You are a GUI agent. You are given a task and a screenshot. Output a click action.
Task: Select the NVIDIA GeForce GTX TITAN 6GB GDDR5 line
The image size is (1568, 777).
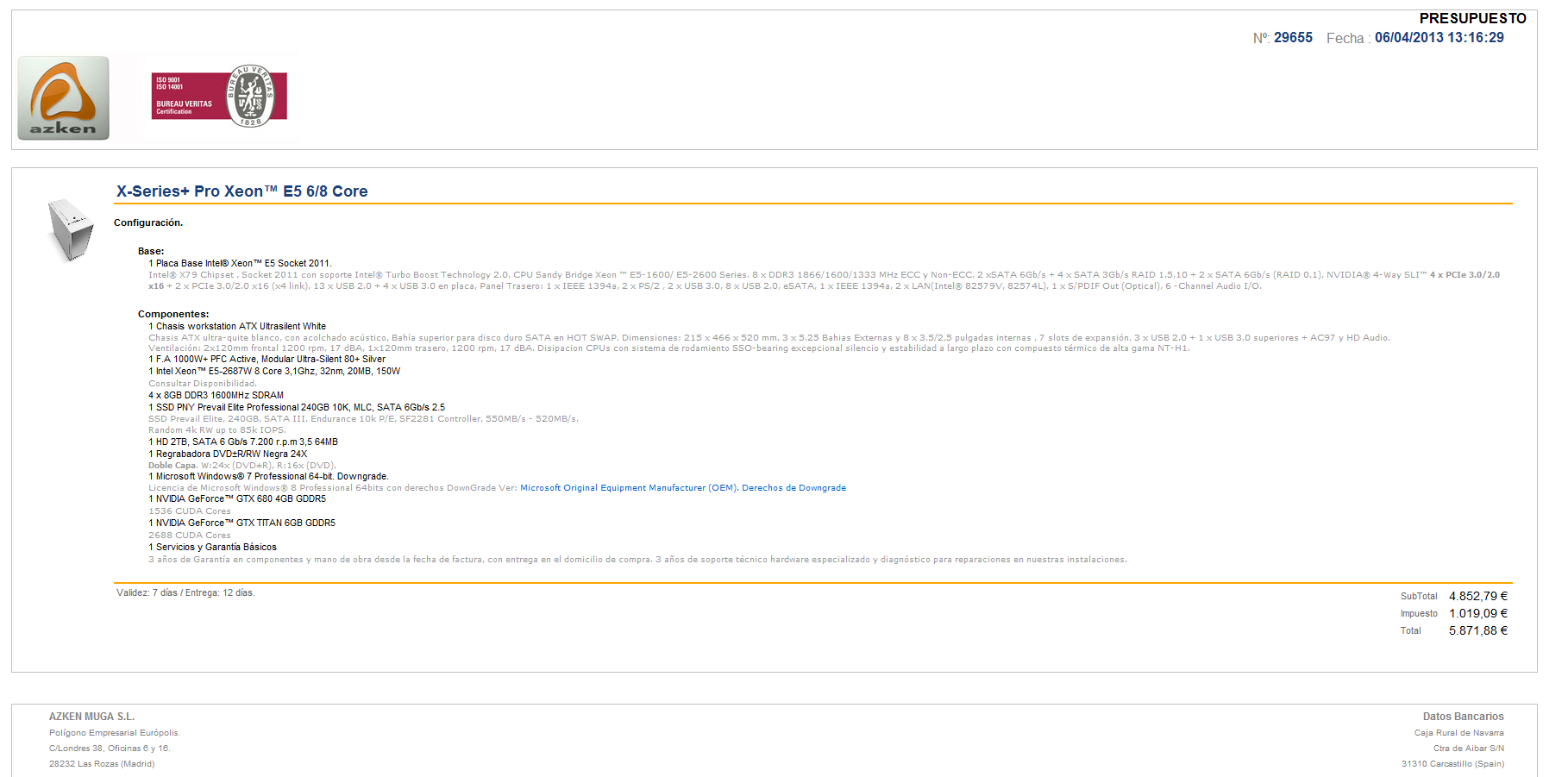pos(241,523)
